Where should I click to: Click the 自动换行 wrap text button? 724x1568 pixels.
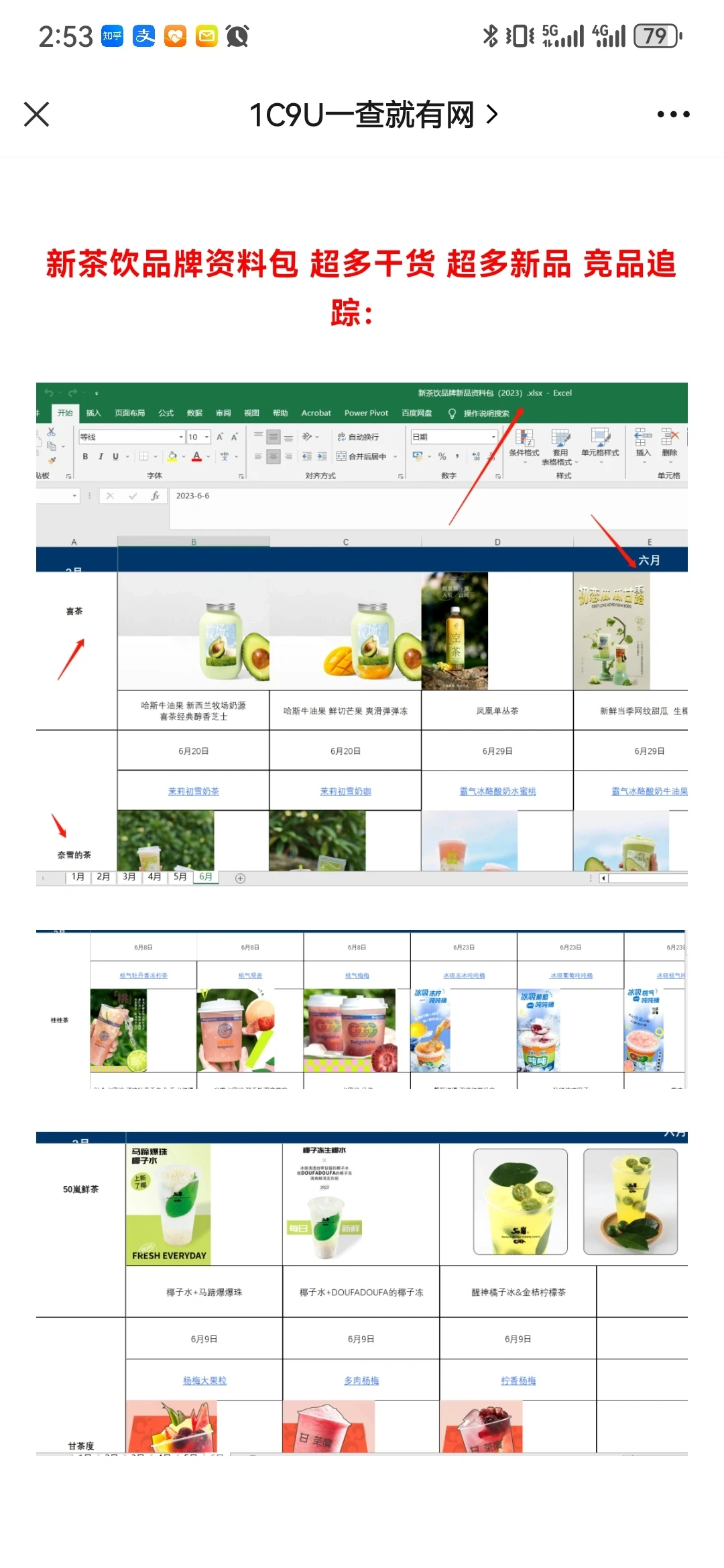[x=358, y=437]
